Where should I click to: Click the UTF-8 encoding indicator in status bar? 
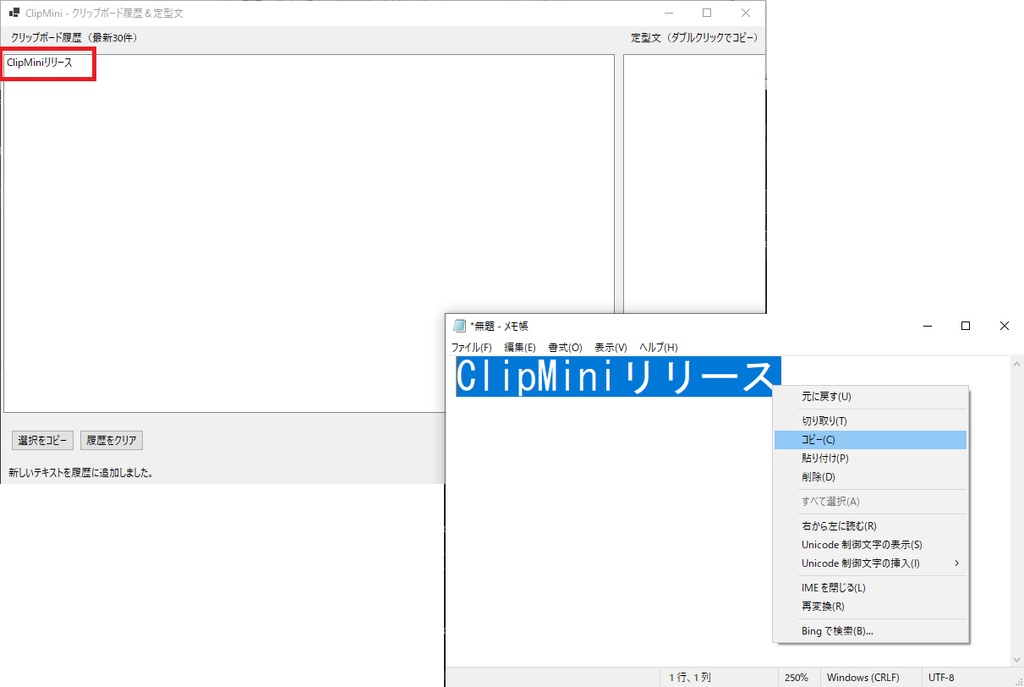pyautogui.click(x=941, y=677)
